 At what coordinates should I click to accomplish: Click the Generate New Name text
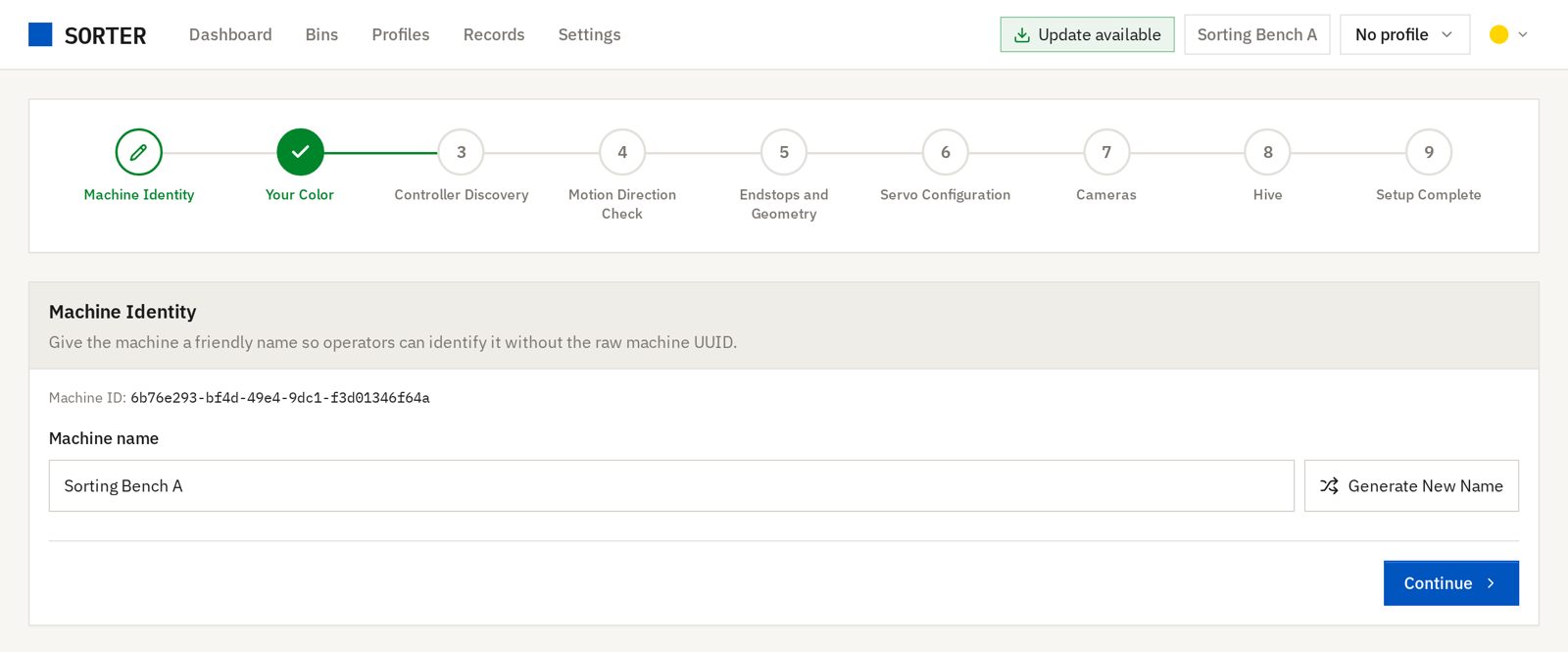1426,486
